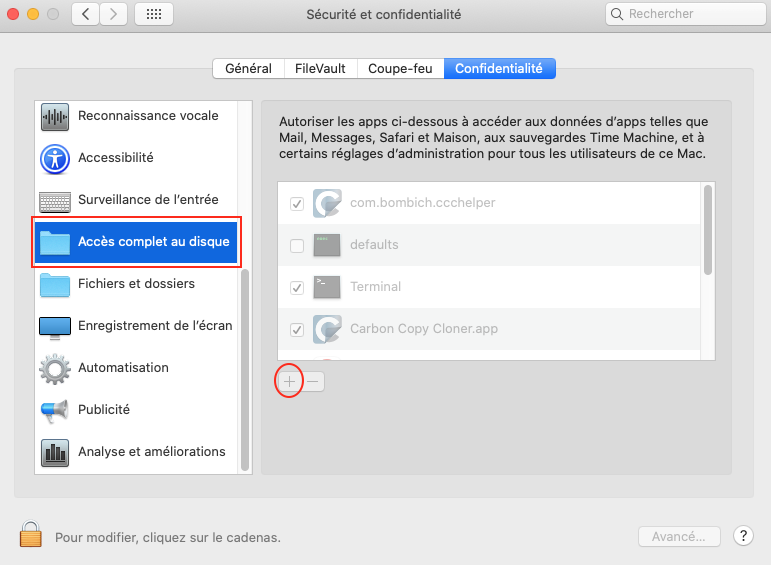Screen dimensions: 771x565
Task: Click 'Pour modifier, cliquez sur le cadenas' text
Action: [168, 537]
